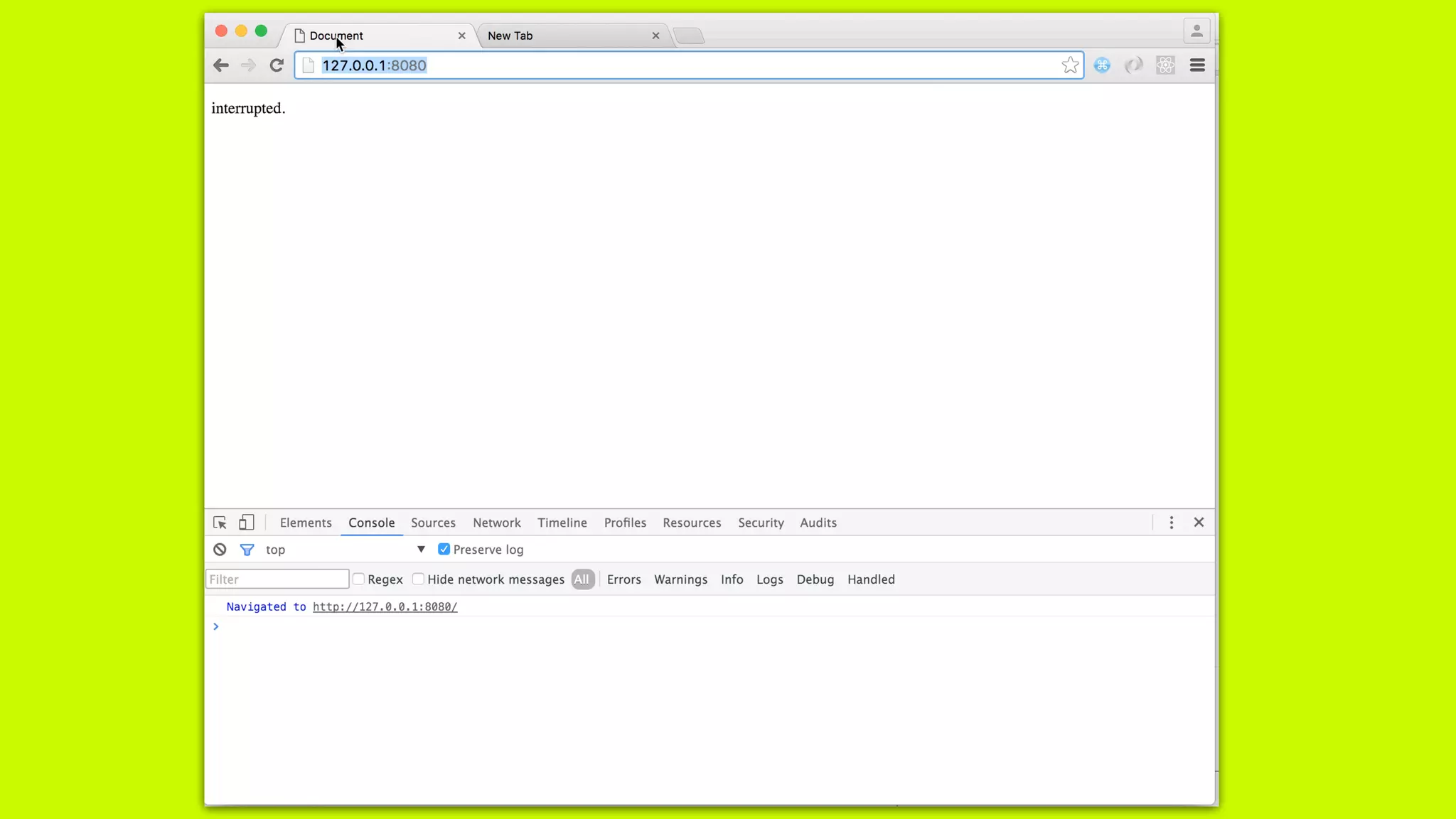Open Navigated to 127.0.0.1:8080 link
Image resolution: width=1456 pixels, height=819 pixels.
385,606
